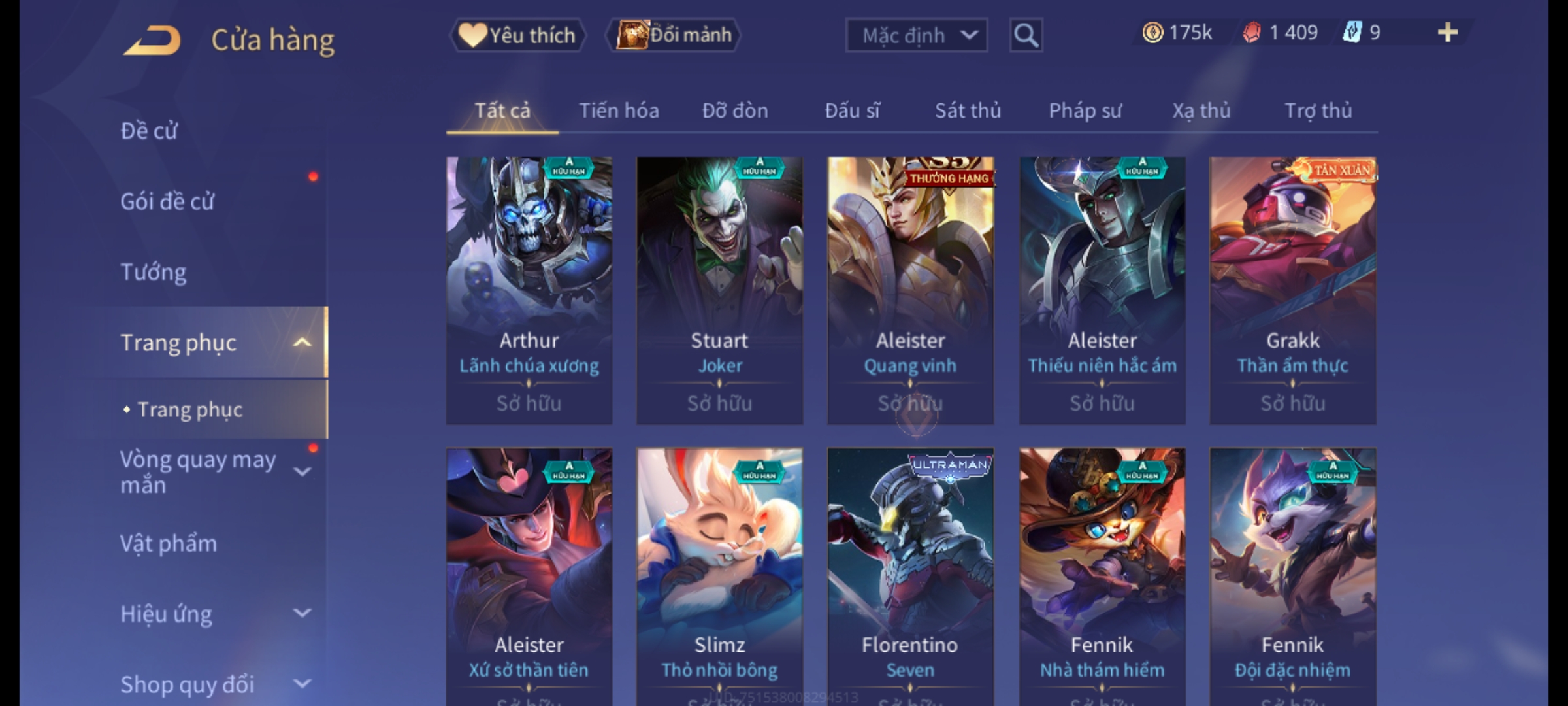Expand the Hiệu ứng sidebar section
1568x706 pixels.
click(x=302, y=613)
